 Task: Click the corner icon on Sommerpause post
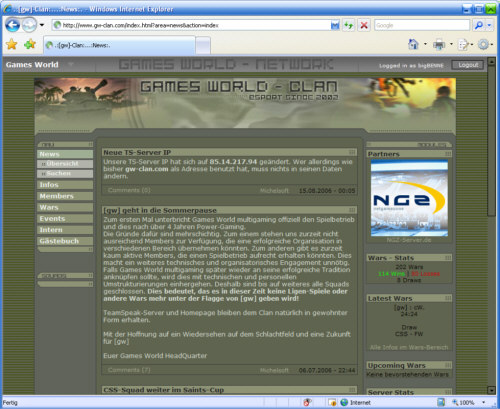click(x=352, y=210)
